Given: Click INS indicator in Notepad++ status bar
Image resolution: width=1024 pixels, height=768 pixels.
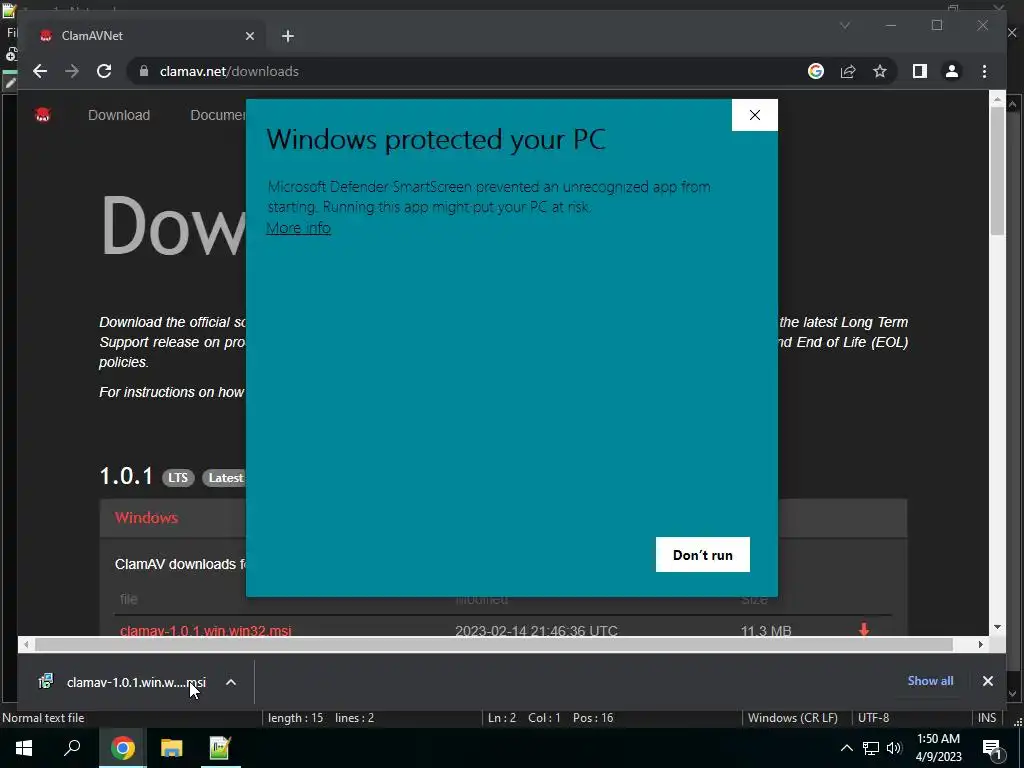Looking at the screenshot, I should (987, 718).
